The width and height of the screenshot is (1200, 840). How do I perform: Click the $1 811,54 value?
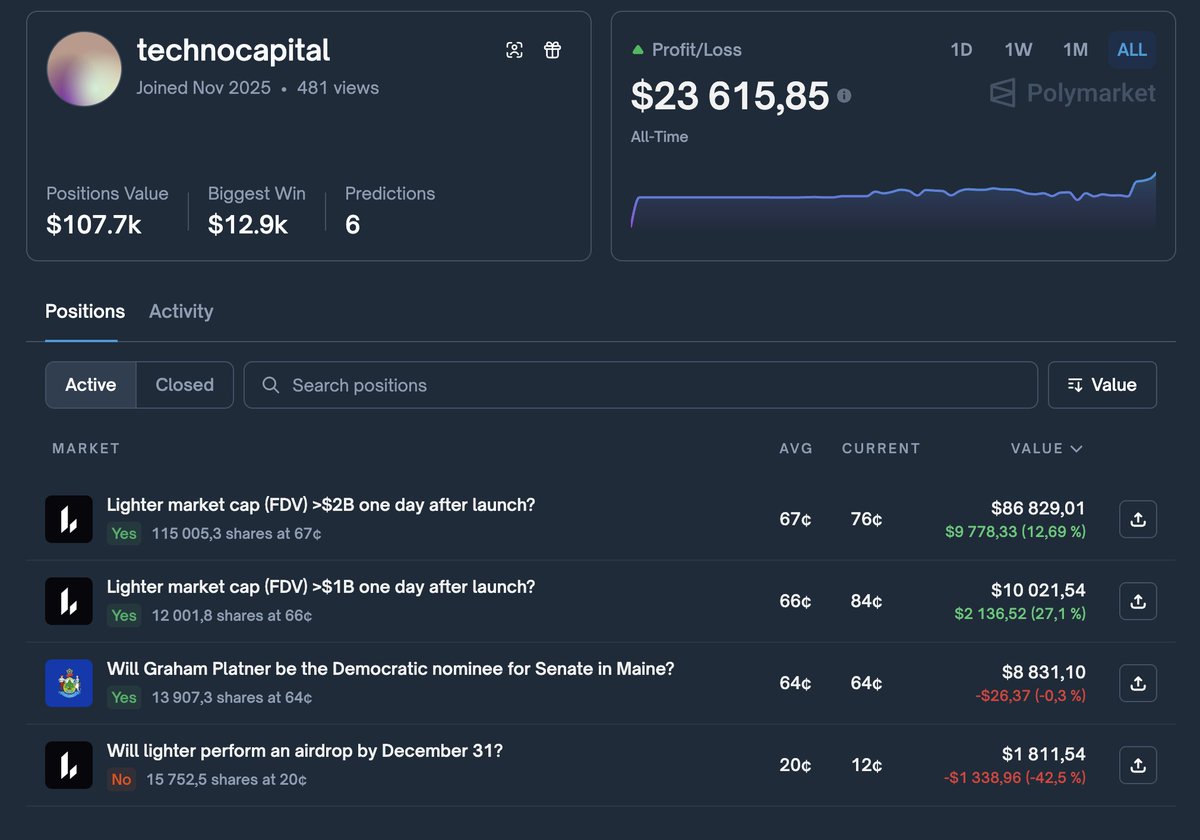coord(1043,754)
